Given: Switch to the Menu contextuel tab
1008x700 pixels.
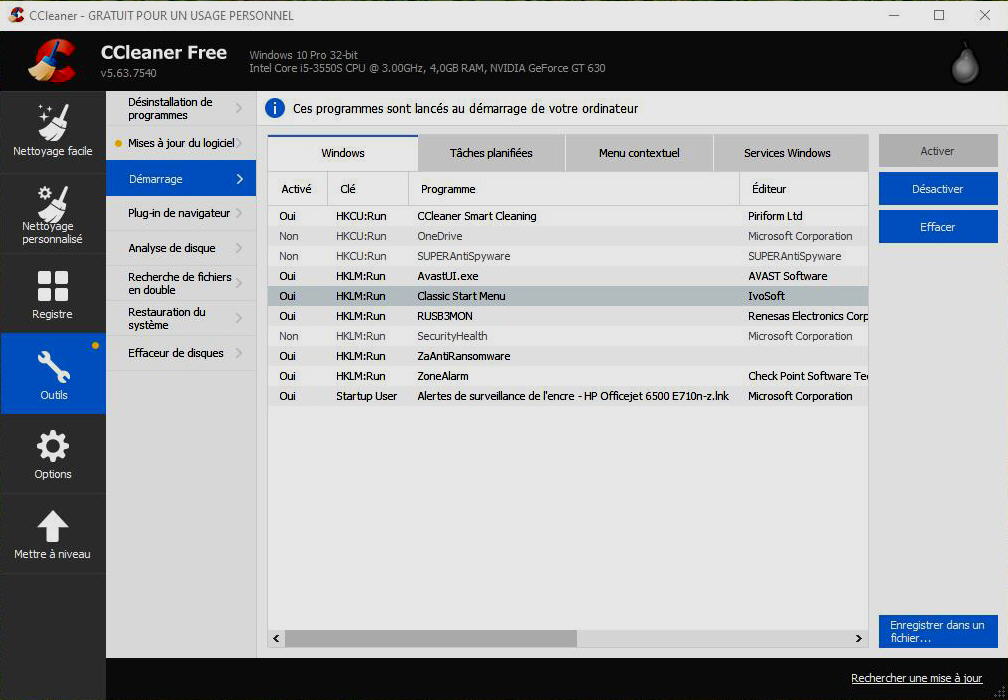Looking at the screenshot, I should tap(639, 153).
